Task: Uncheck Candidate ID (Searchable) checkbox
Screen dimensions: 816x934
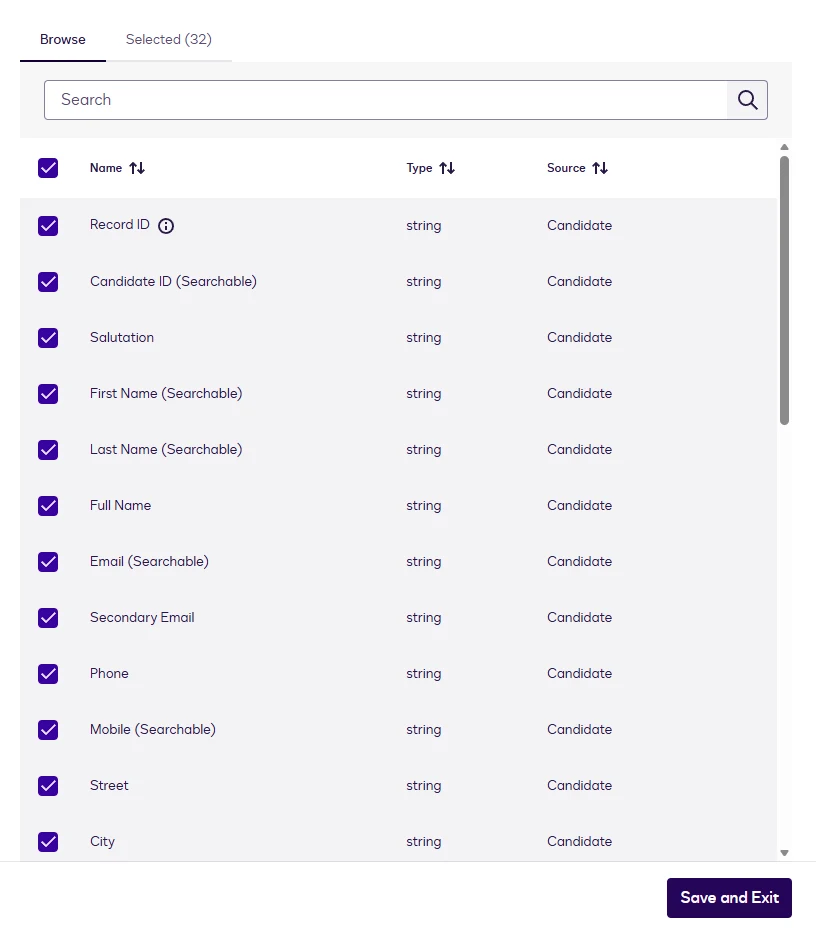Action: (48, 282)
